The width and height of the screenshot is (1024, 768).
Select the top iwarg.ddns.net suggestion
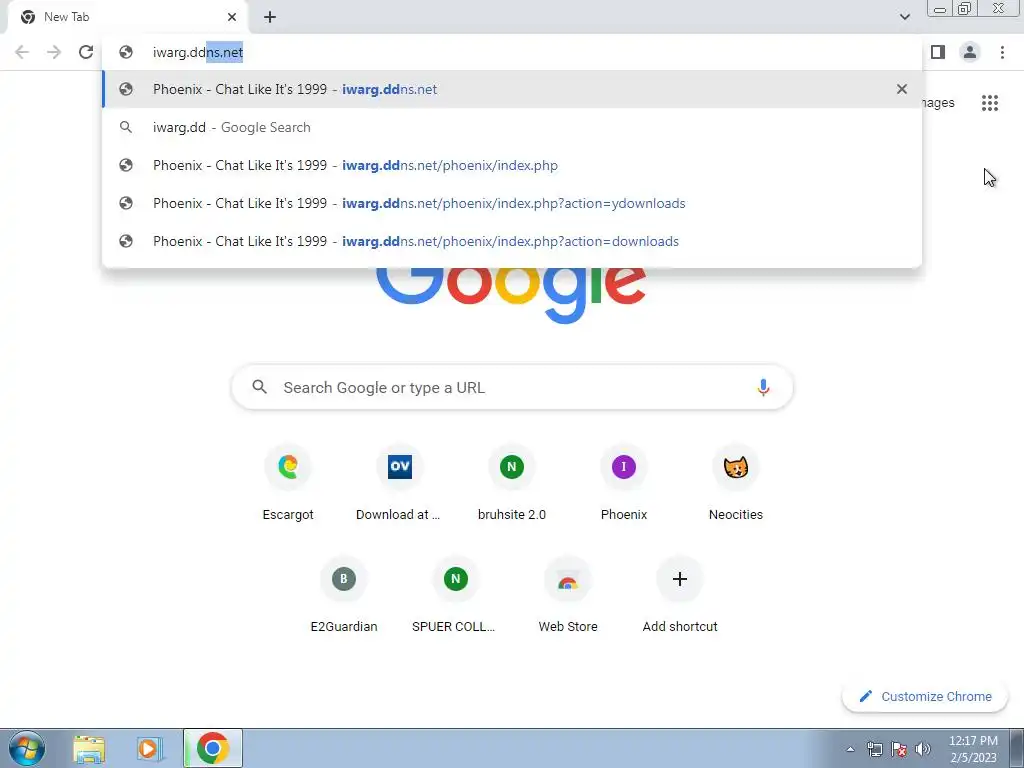tap(512, 89)
